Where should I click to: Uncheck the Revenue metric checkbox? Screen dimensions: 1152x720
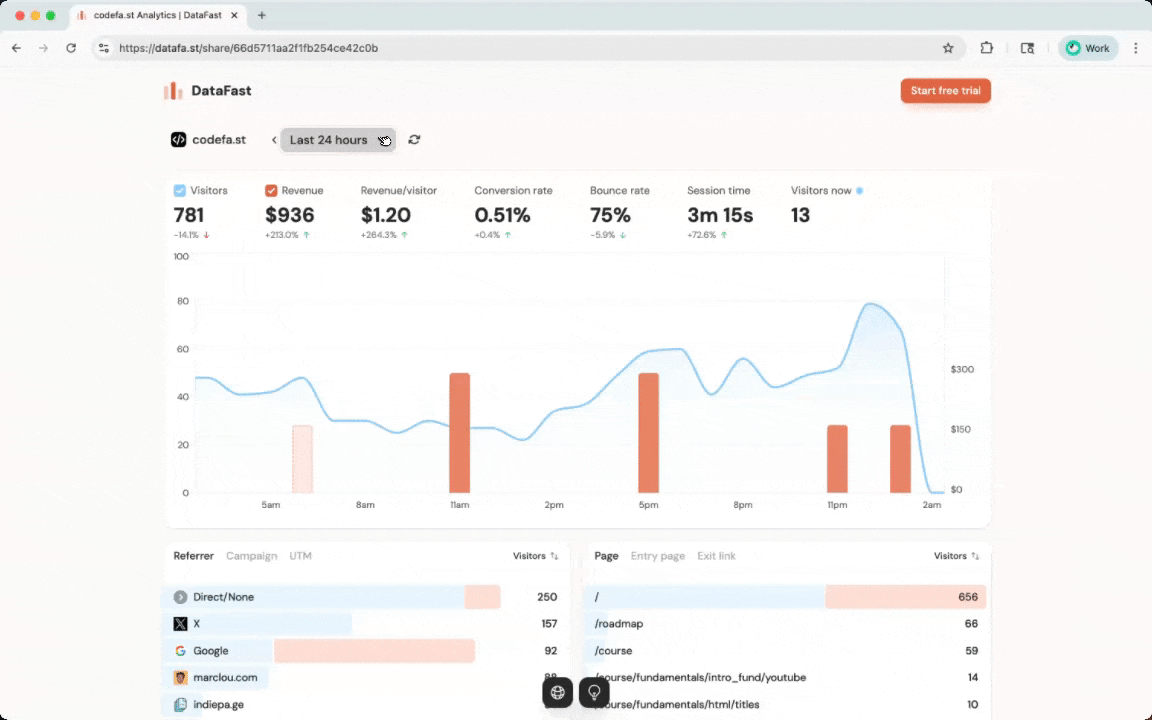(x=270, y=190)
